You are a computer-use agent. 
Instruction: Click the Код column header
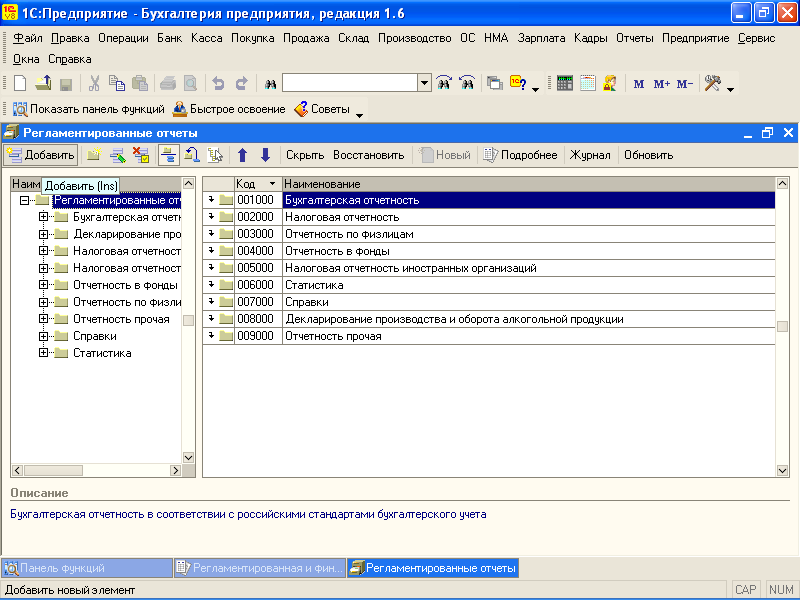[258, 184]
